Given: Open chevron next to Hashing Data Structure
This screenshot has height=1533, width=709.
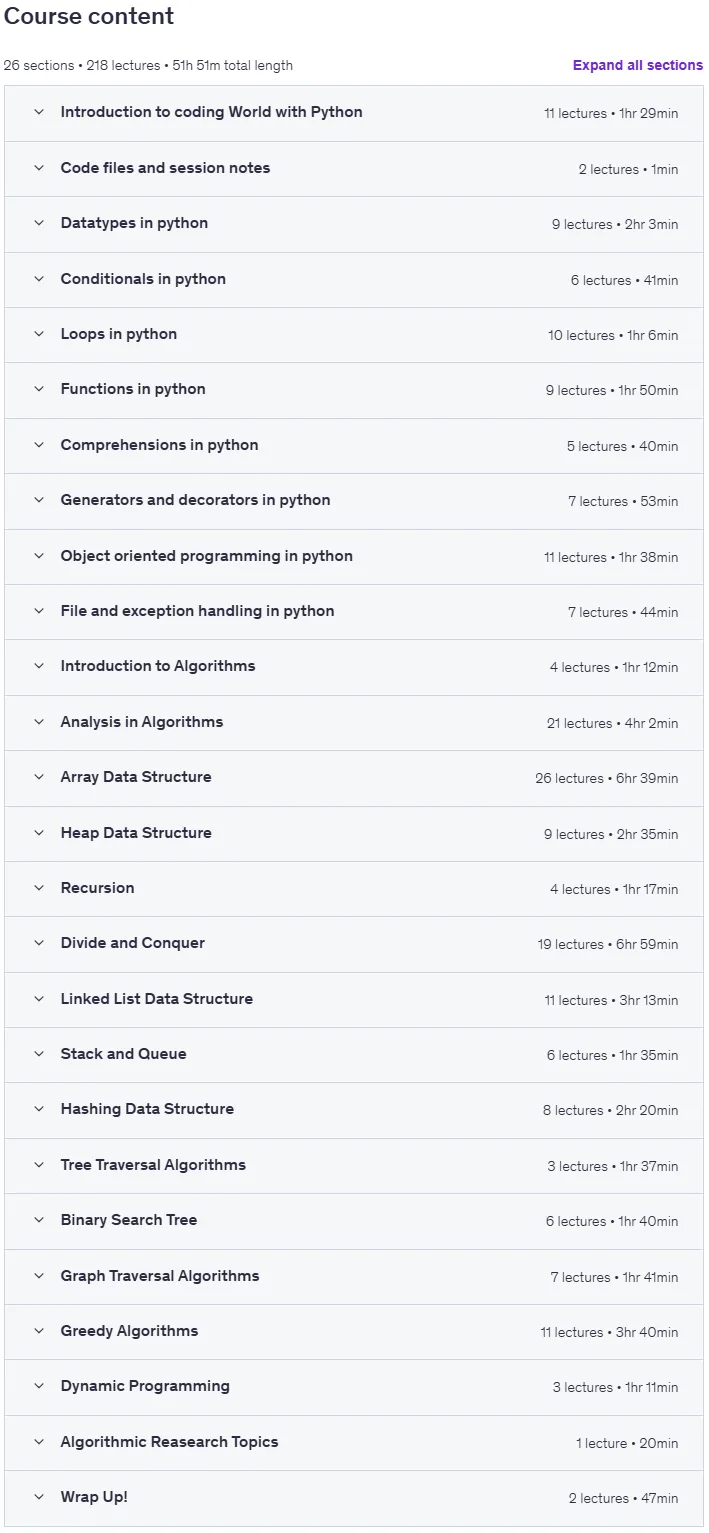Looking at the screenshot, I should click(39, 1108).
